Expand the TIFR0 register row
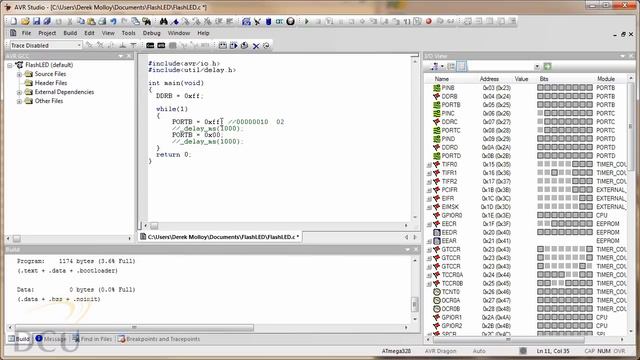The width and height of the screenshot is (640, 360). pos(429,165)
